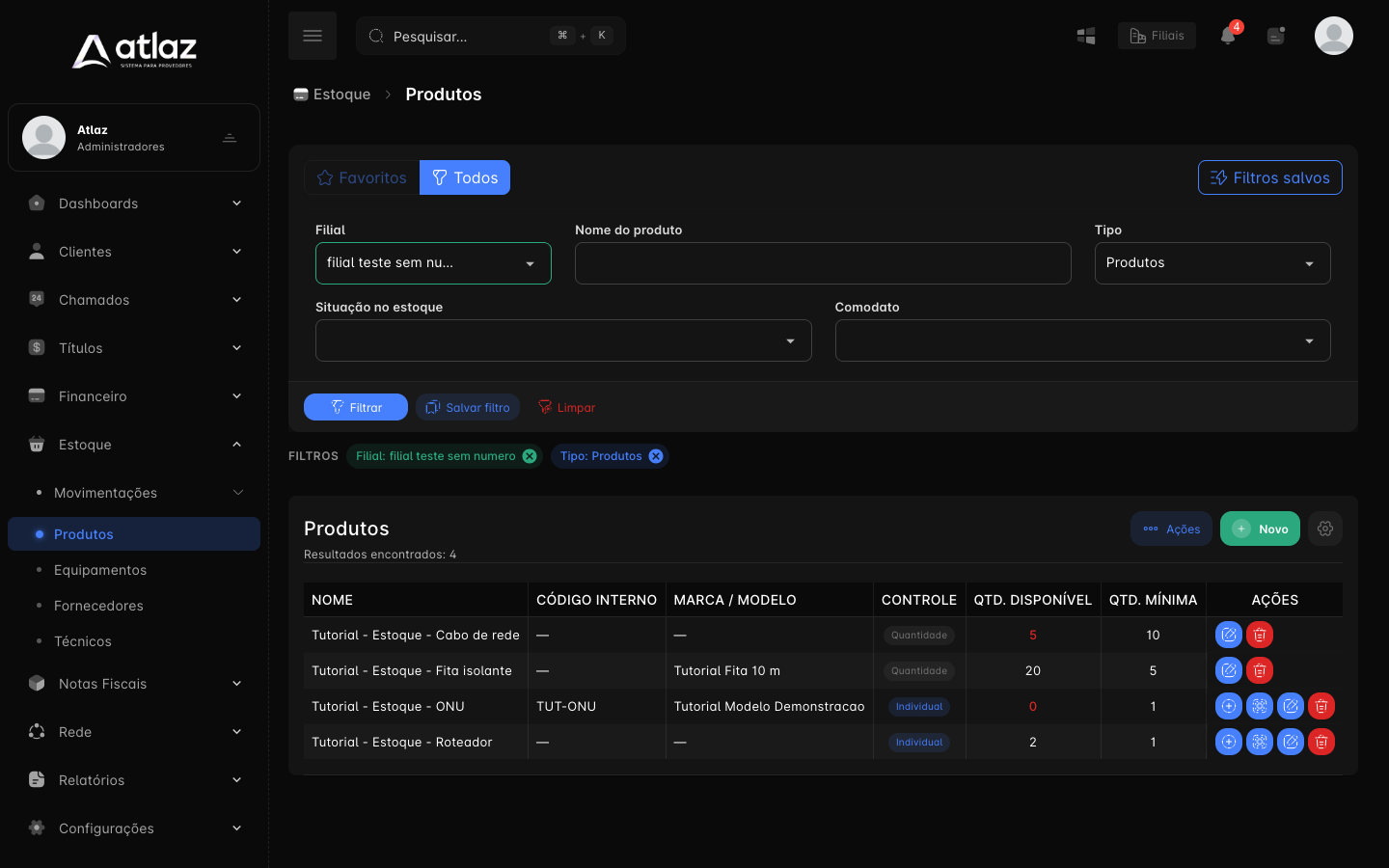Create a new product with Novo

coord(1261,529)
